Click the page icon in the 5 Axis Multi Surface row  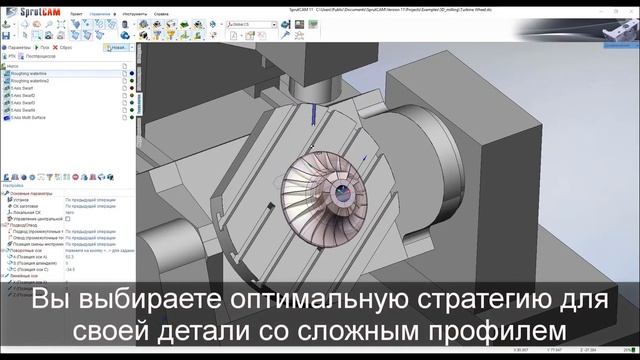(124, 118)
